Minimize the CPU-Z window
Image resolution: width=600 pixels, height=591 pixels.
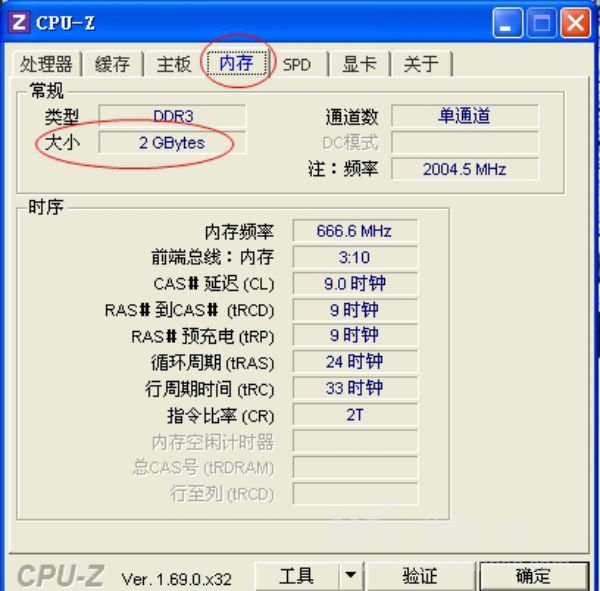point(507,23)
